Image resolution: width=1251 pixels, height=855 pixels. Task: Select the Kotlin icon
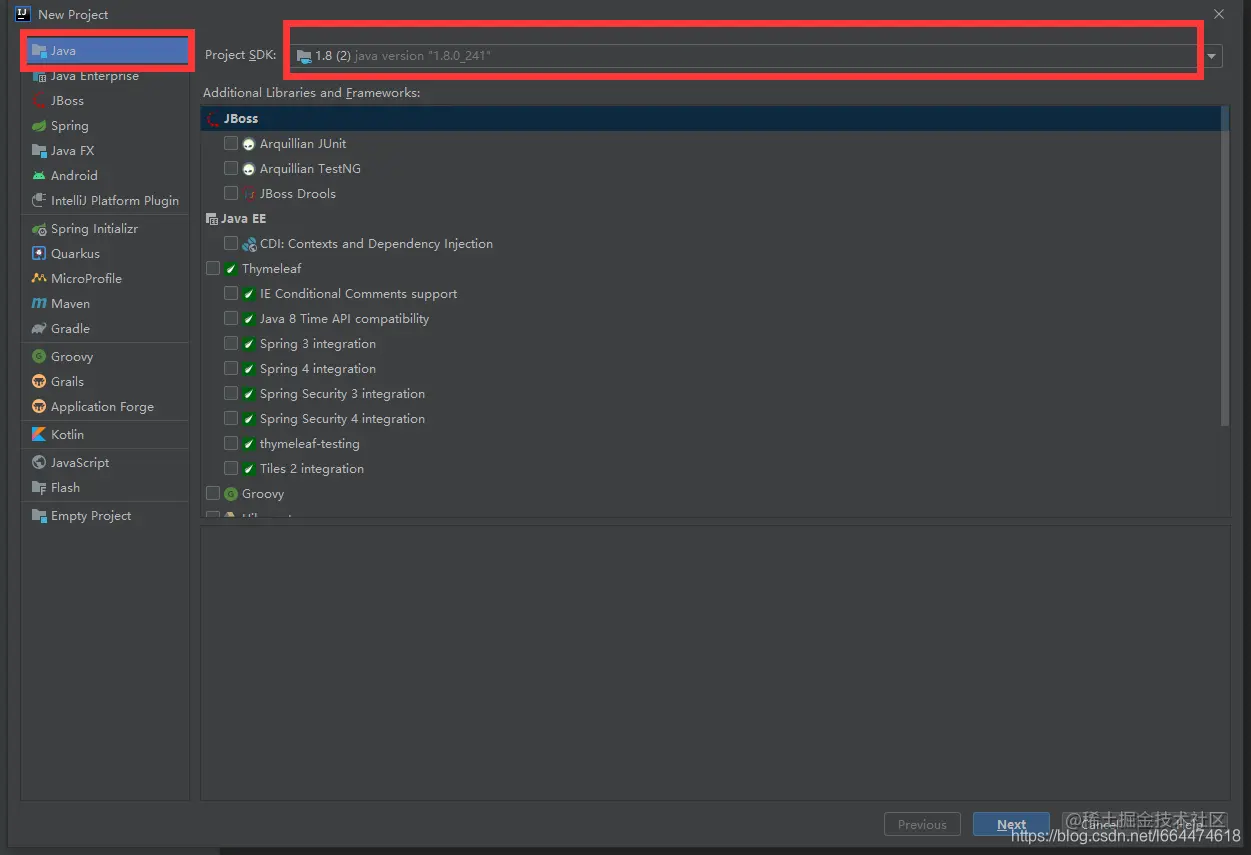39,435
